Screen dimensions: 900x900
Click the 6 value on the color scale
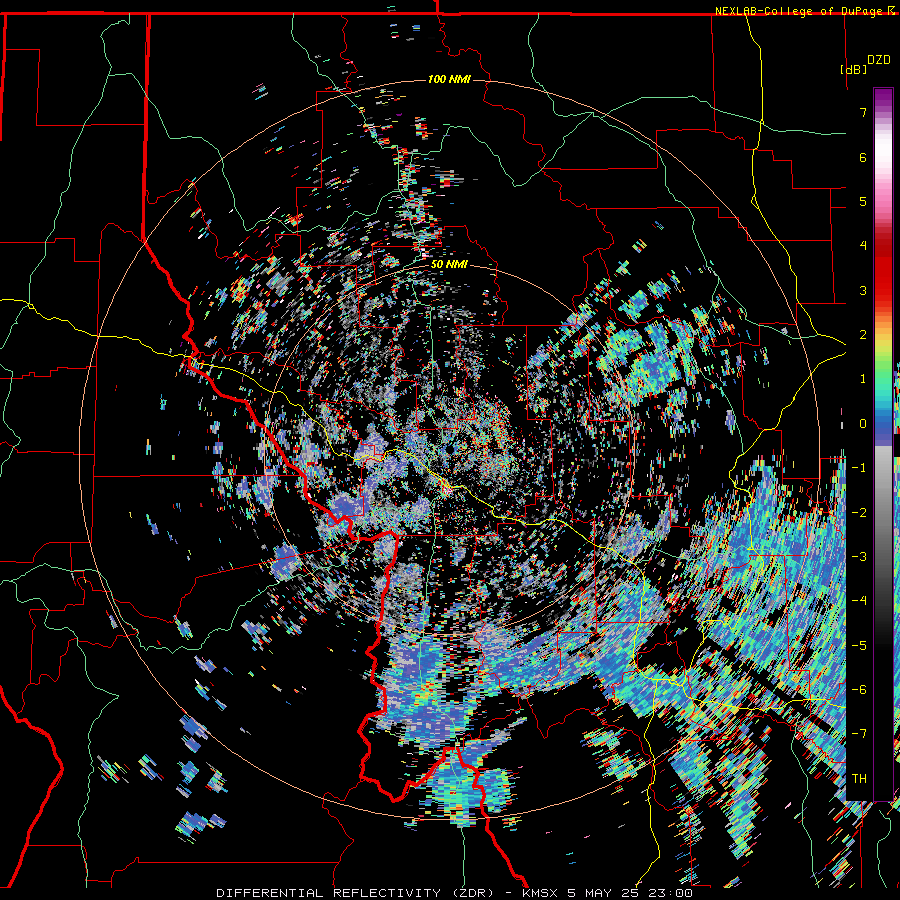[x=863, y=157]
